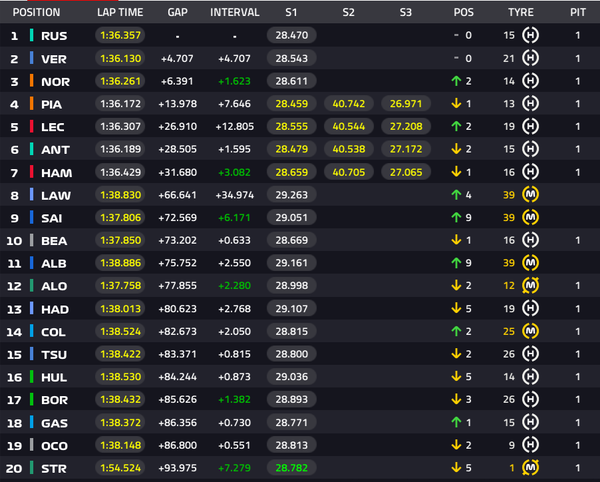
Task: Click hard tyre icon in TSU row
Action: (x=530, y=354)
